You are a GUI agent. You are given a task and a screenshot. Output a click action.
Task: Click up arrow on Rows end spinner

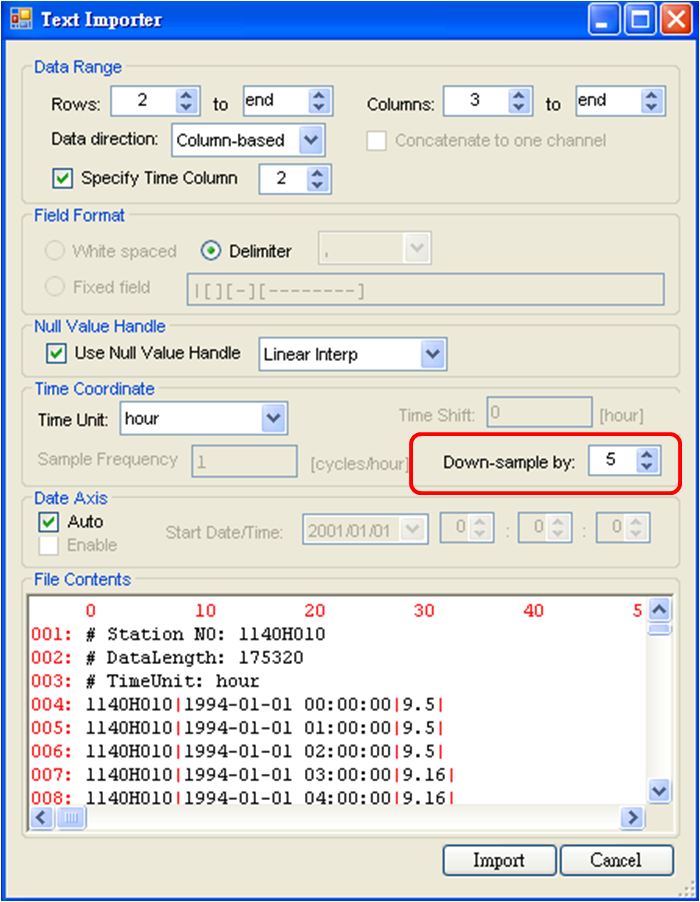pos(318,95)
